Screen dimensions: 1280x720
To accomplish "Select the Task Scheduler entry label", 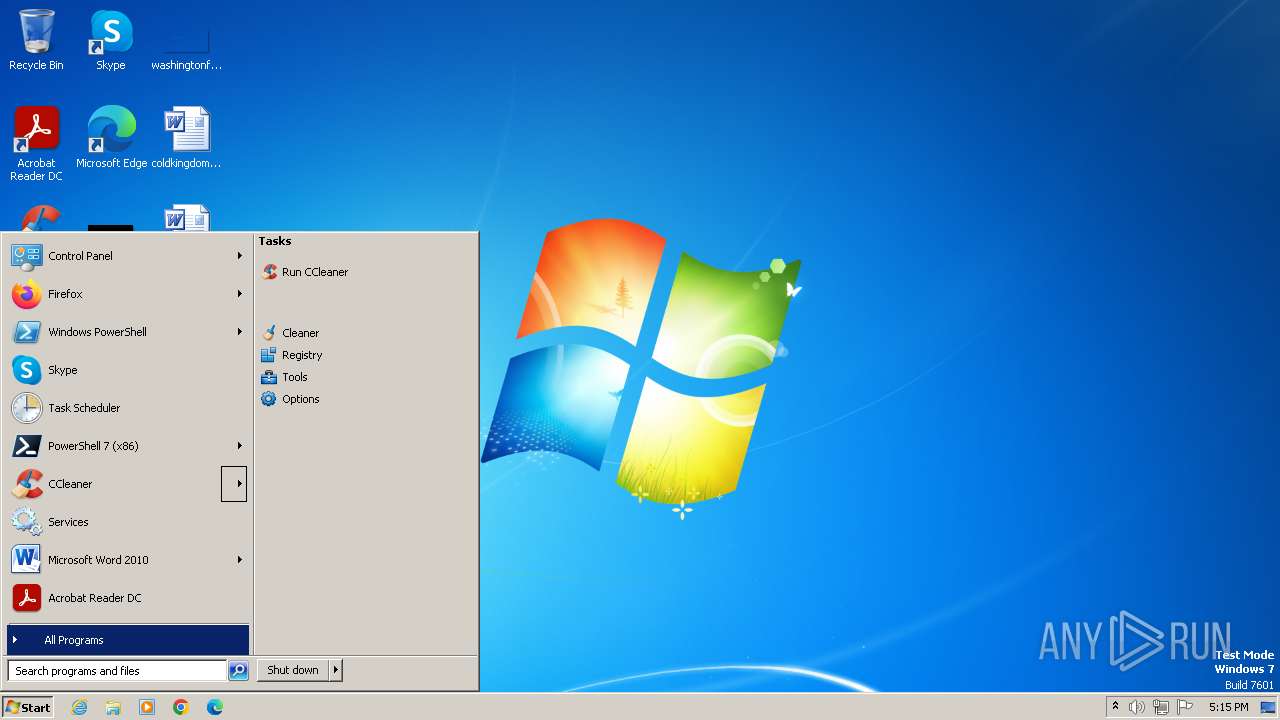I will [x=84, y=408].
